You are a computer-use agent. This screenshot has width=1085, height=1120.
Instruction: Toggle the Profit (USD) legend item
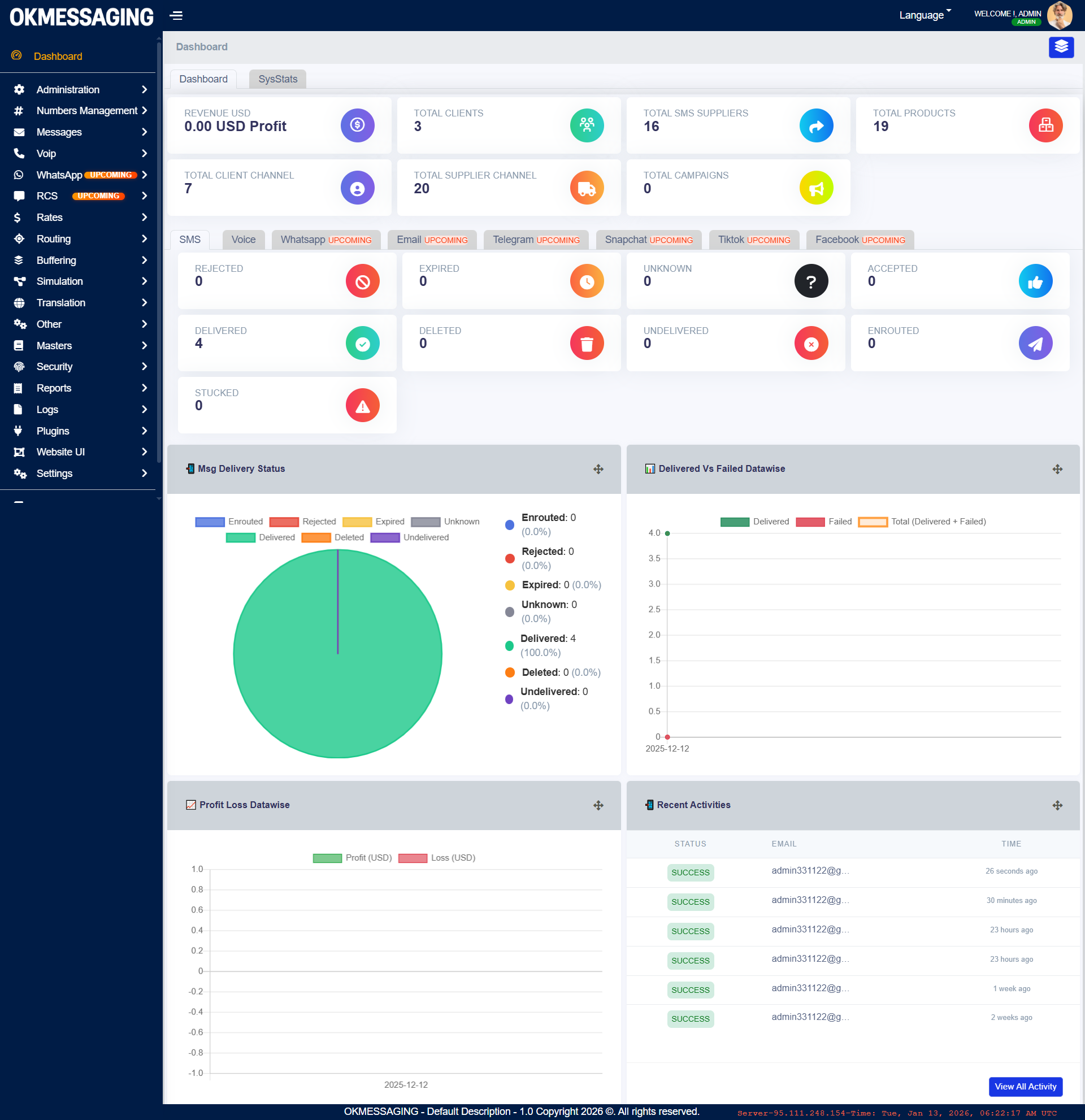[x=352, y=858]
